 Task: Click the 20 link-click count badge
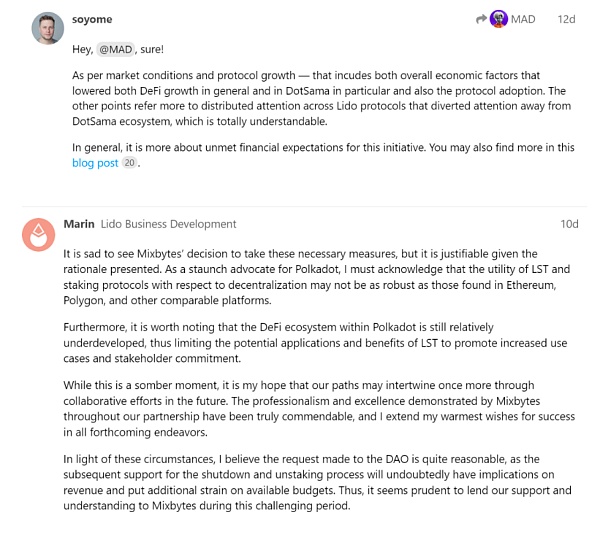pyautogui.click(x=128, y=163)
